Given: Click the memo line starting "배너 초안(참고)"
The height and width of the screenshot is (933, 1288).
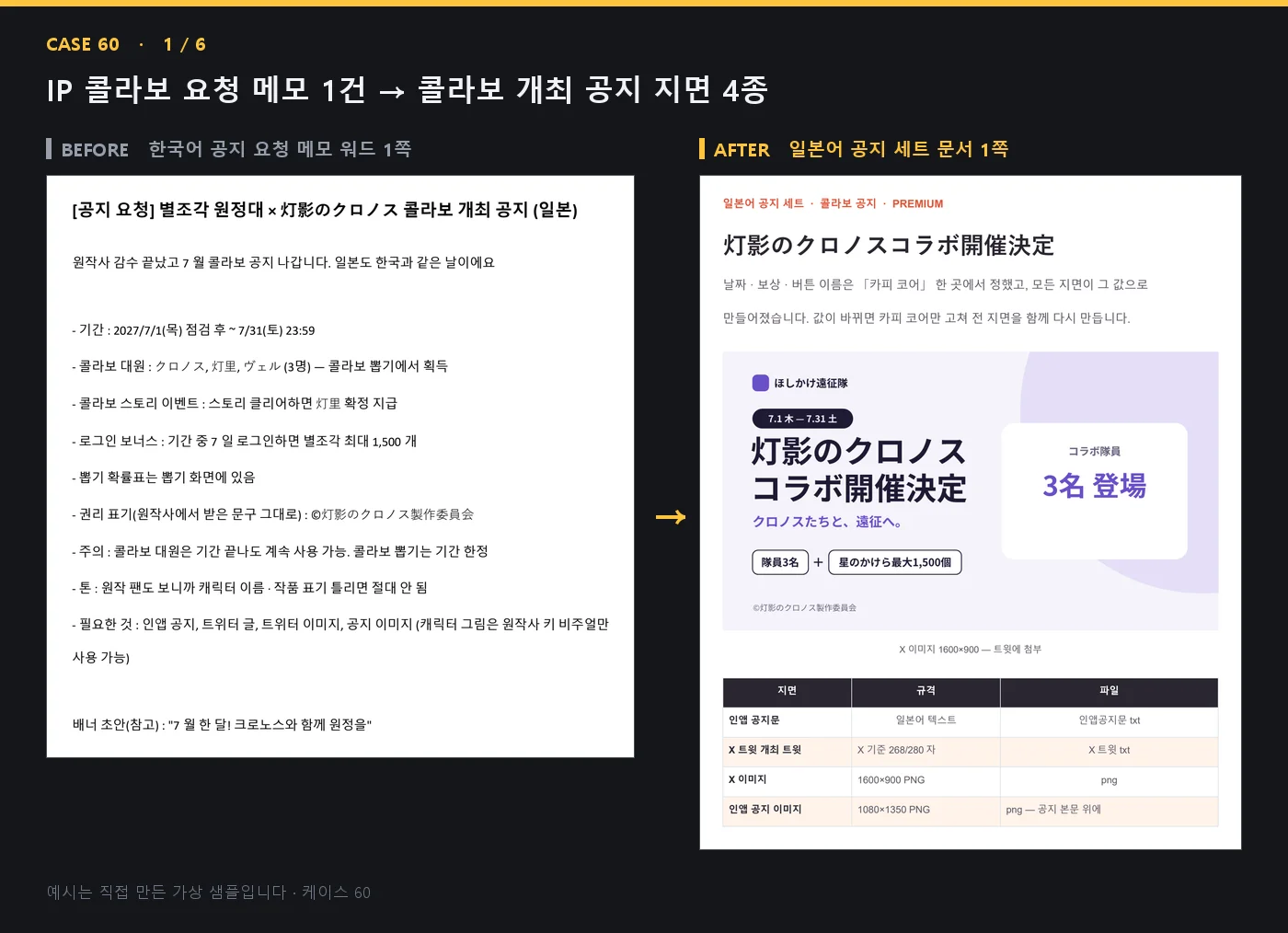Looking at the screenshot, I should click(x=222, y=724).
